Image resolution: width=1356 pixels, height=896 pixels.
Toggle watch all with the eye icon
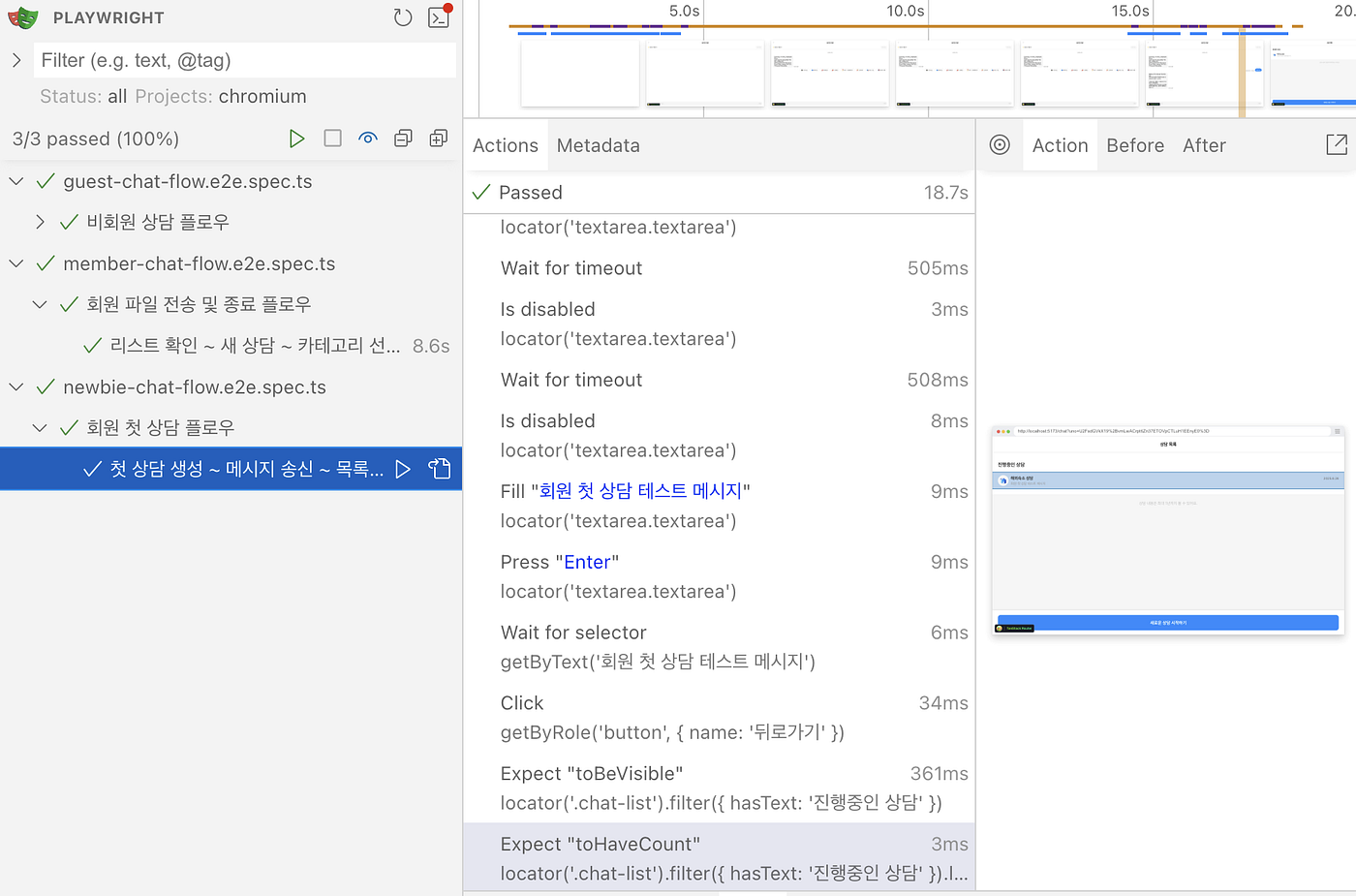(368, 139)
